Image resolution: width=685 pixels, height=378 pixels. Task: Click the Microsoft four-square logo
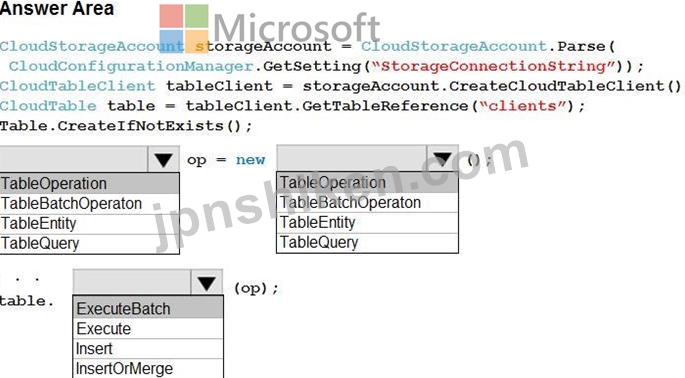[x=184, y=29]
